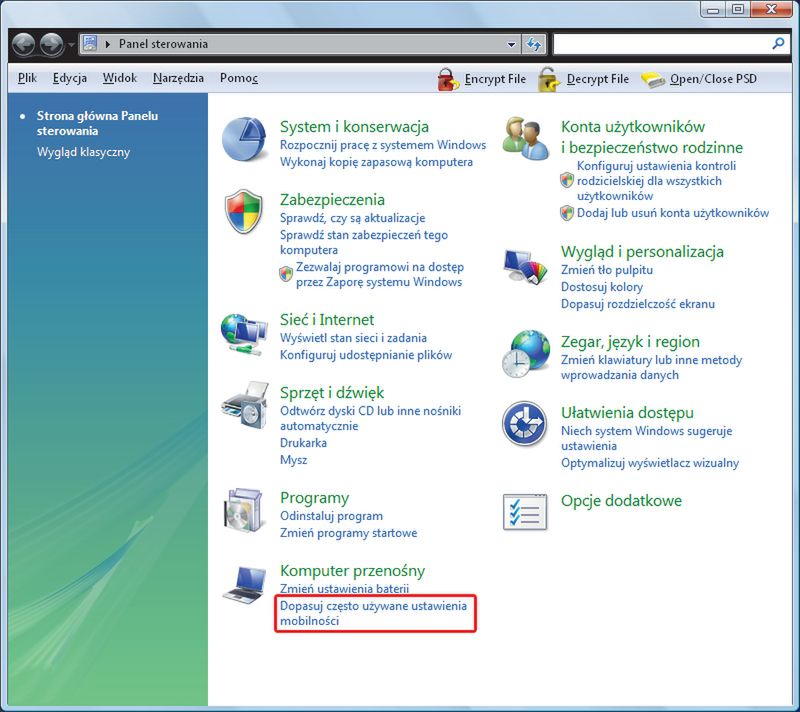Click the System i konserwacja heading
The height and width of the screenshot is (712, 800).
coord(354,126)
